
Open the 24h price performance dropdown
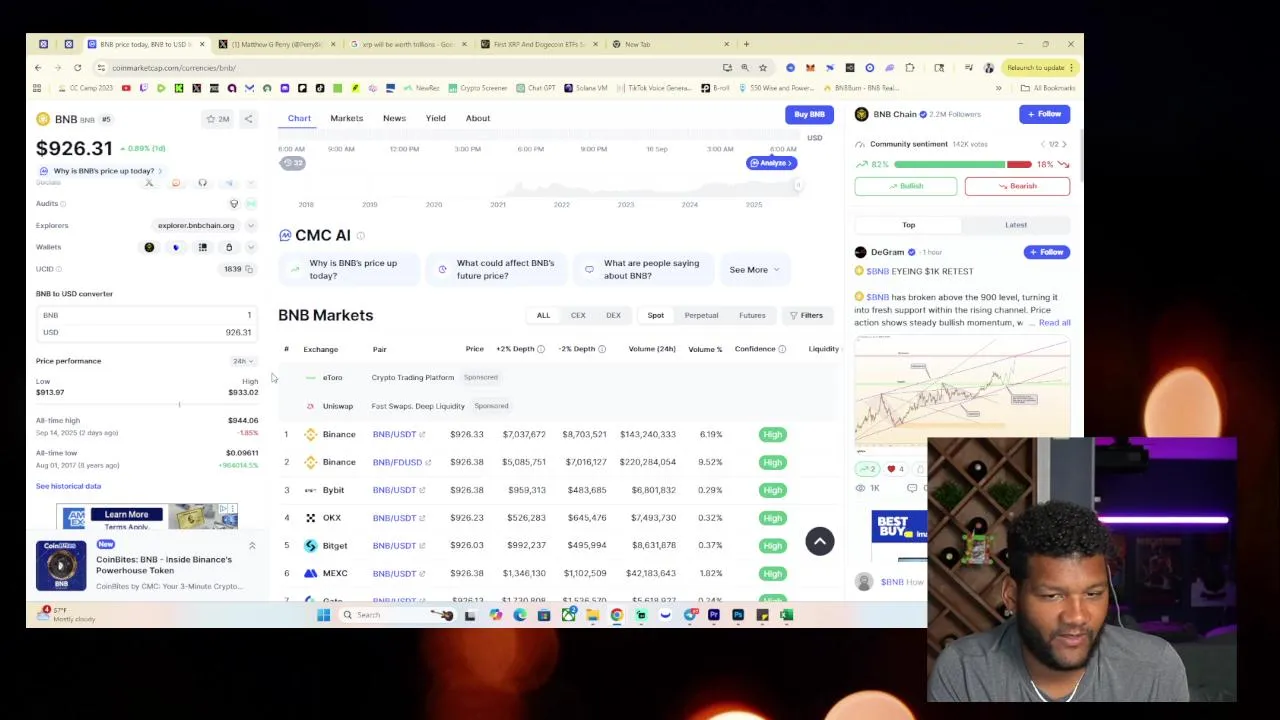tap(243, 361)
